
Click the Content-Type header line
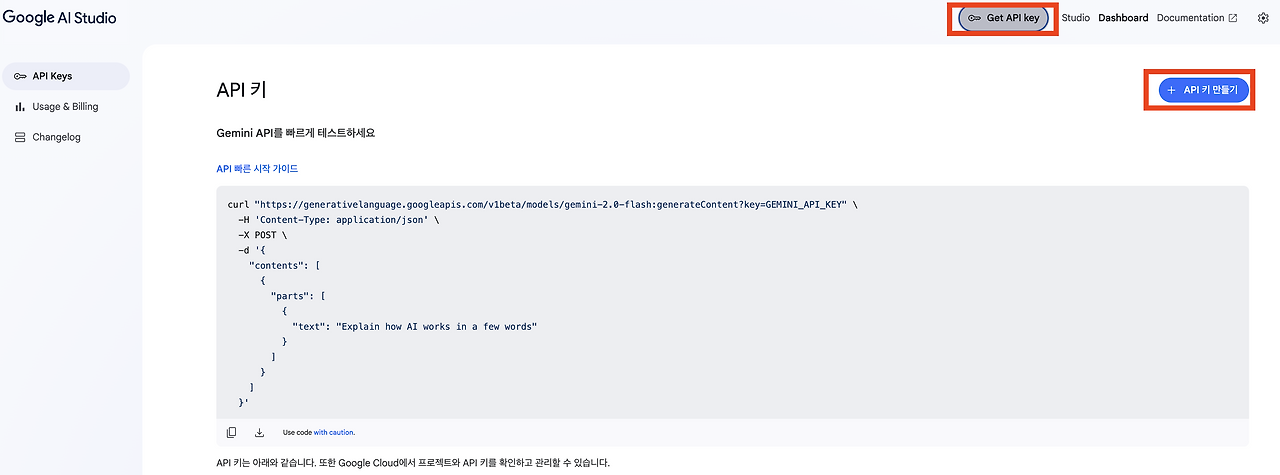tap(339, 219)
